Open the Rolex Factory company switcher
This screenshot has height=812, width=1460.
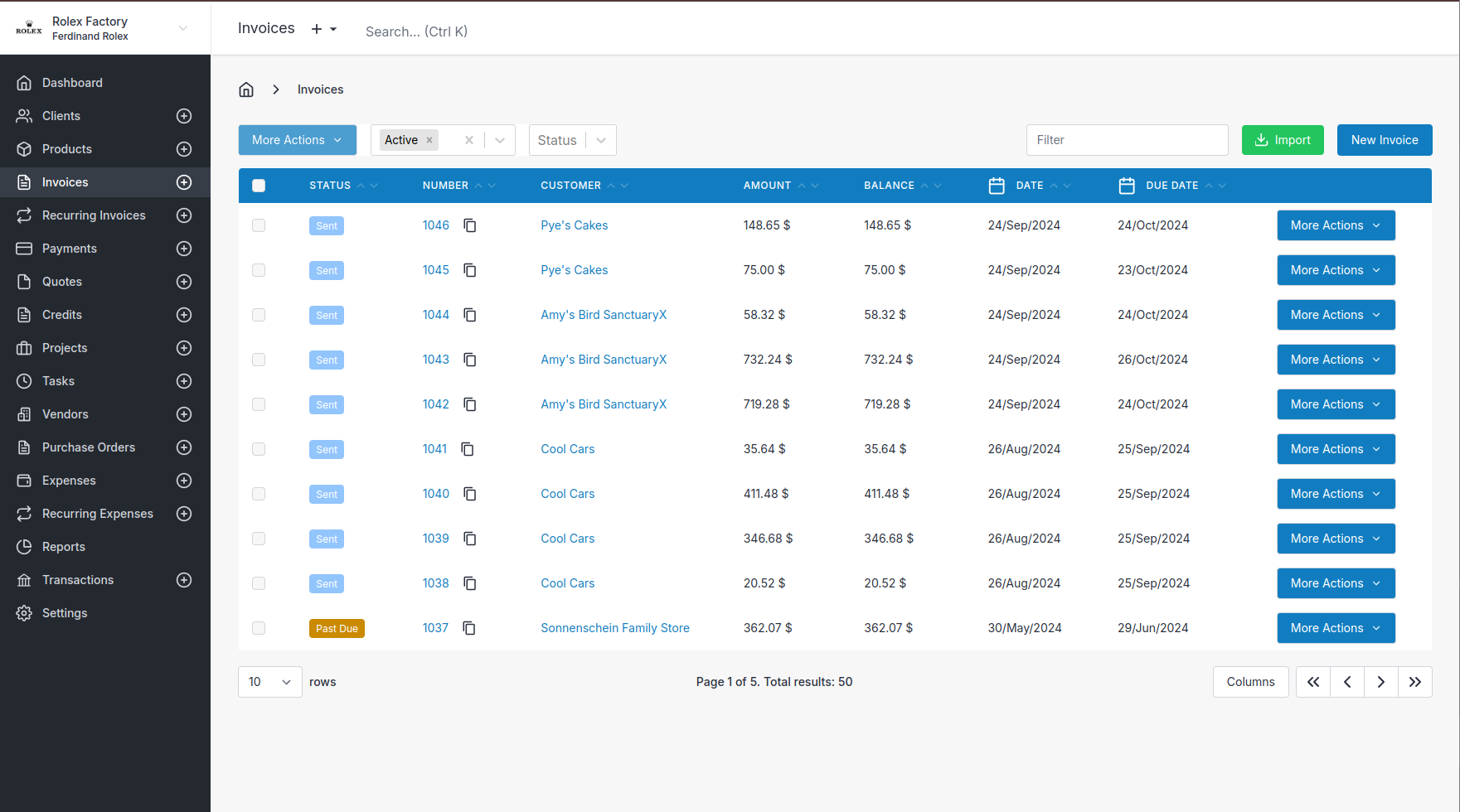coord(104,28)
